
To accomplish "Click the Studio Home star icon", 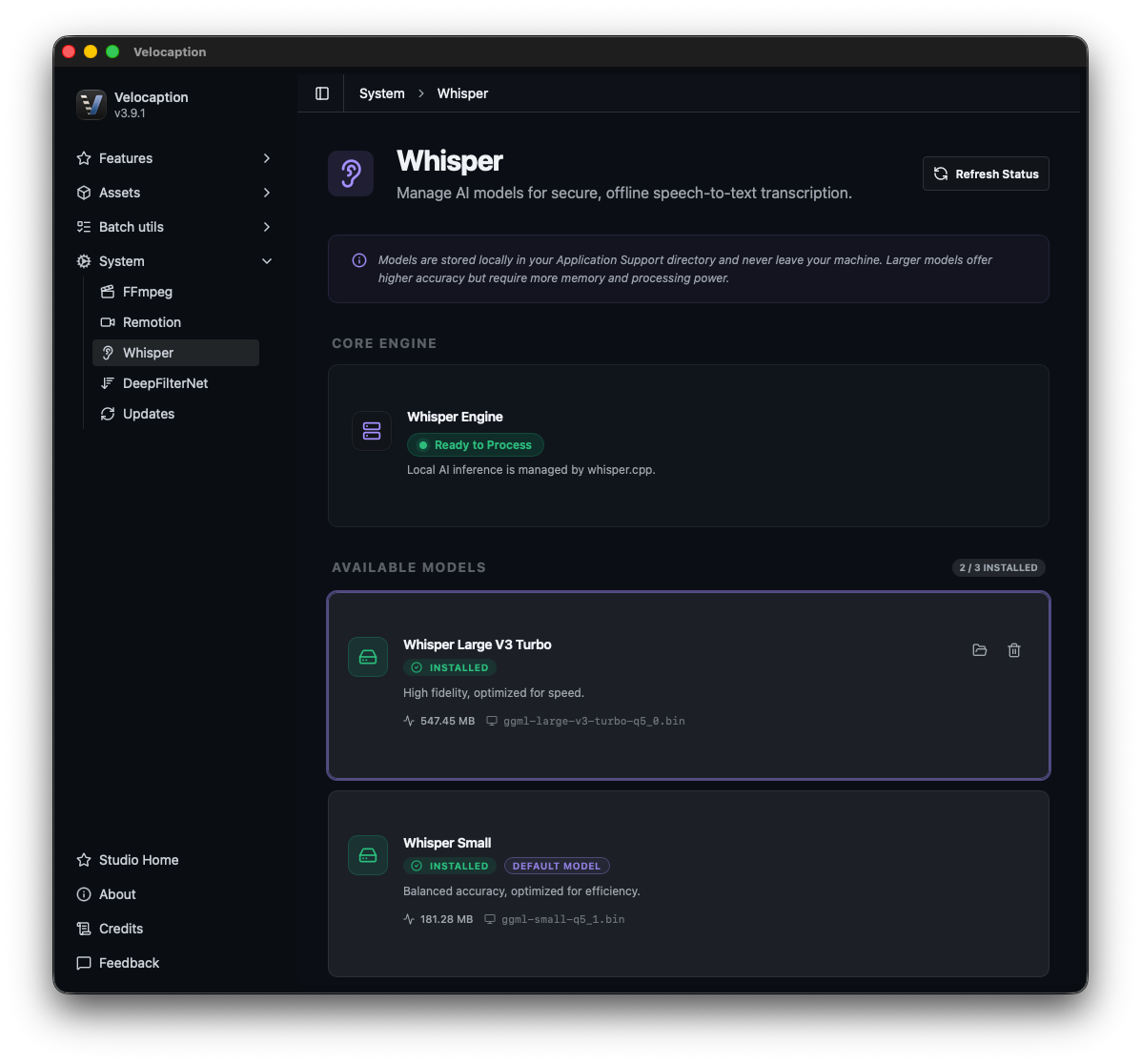I will tap(84, 860).
